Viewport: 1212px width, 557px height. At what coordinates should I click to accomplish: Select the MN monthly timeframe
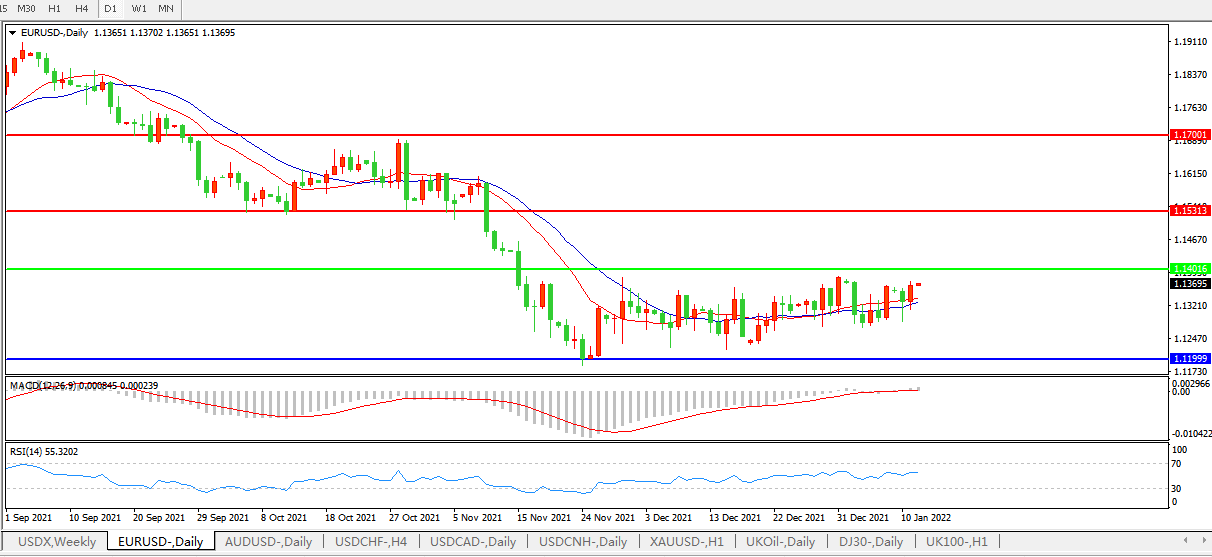pyautogui.click(x=166, y=8)
